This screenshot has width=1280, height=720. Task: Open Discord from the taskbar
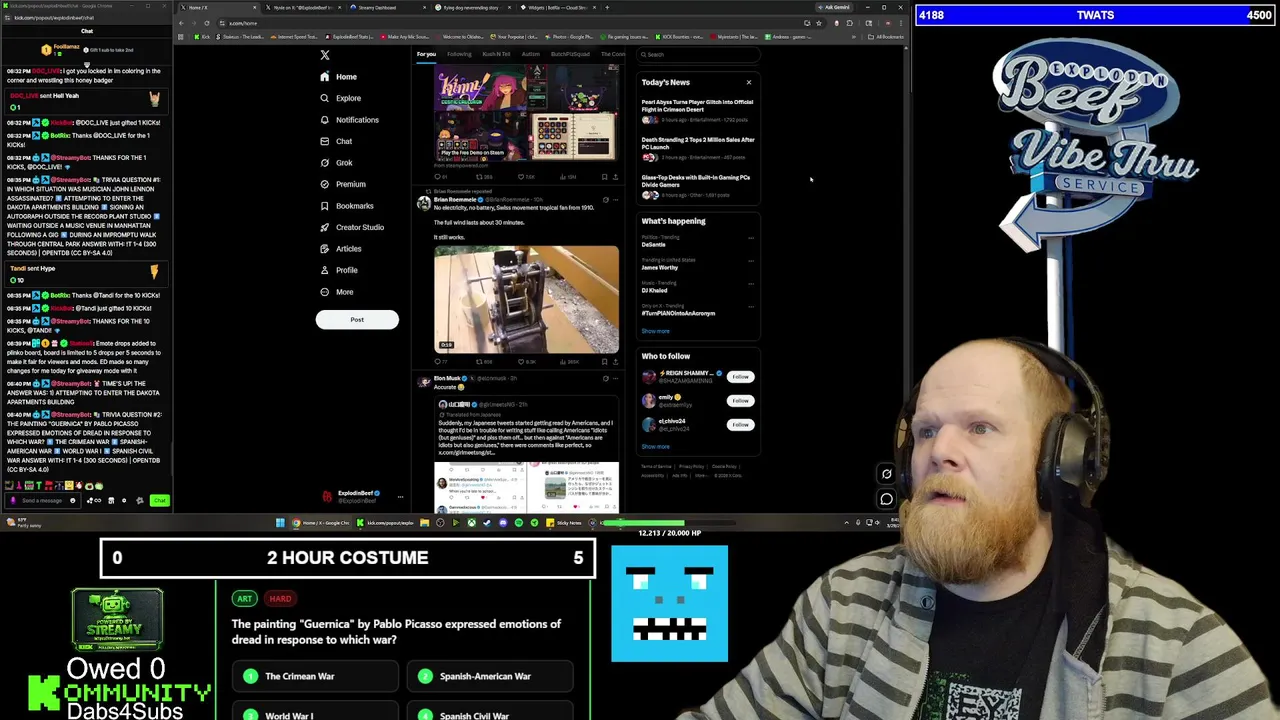pyautogui.click(x=503, y=522)
